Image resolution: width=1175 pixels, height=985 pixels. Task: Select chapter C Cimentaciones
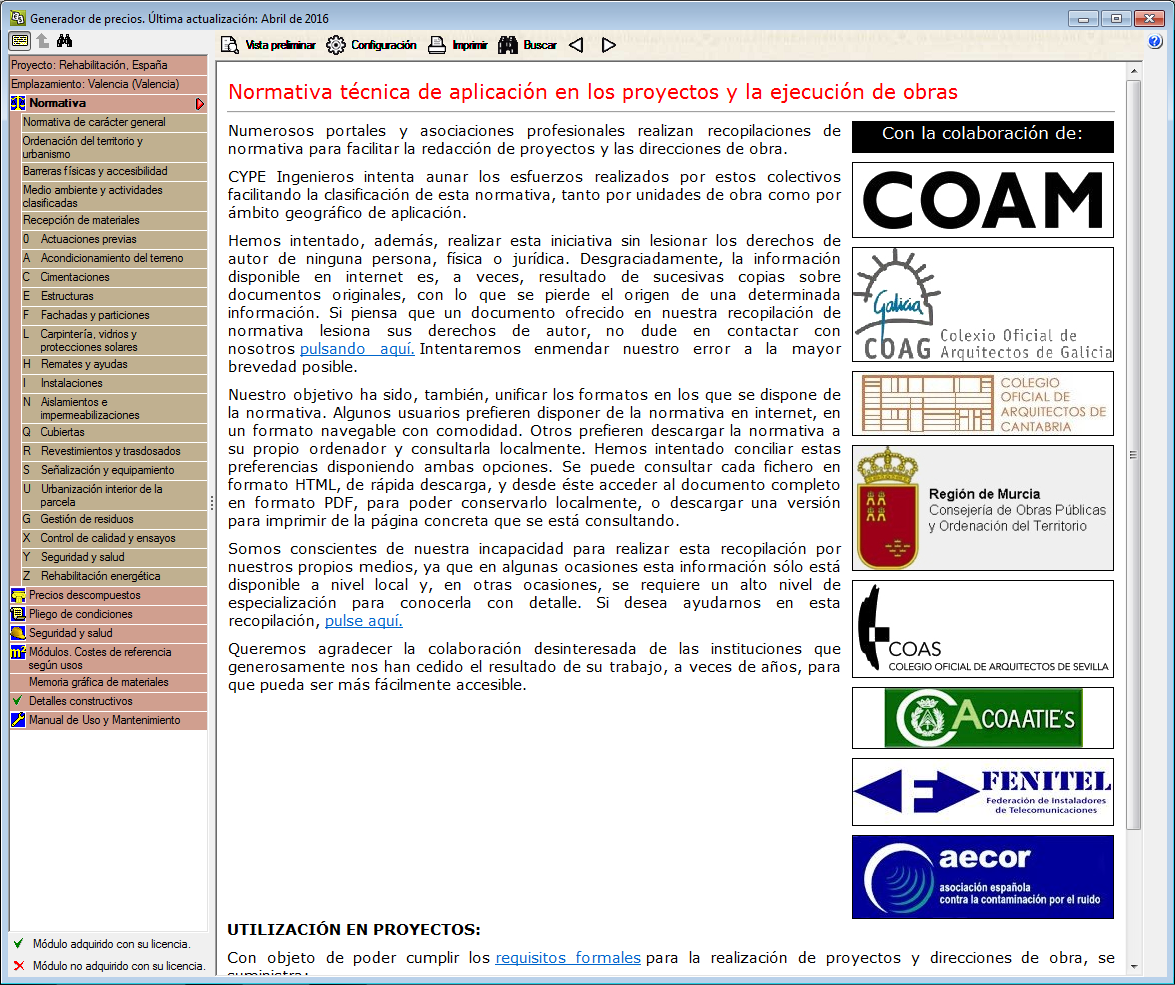(x=115, y=277)
